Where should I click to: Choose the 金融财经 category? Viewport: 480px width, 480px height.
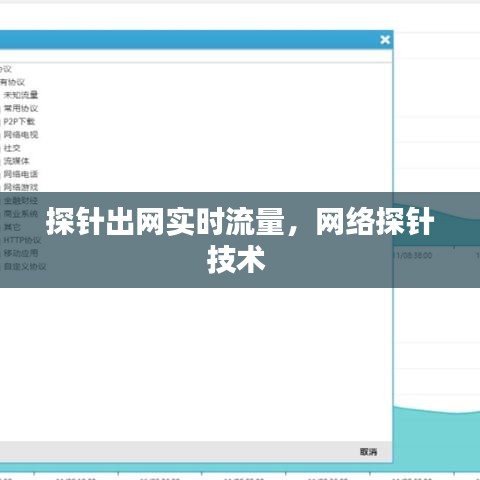pos(21,201)
